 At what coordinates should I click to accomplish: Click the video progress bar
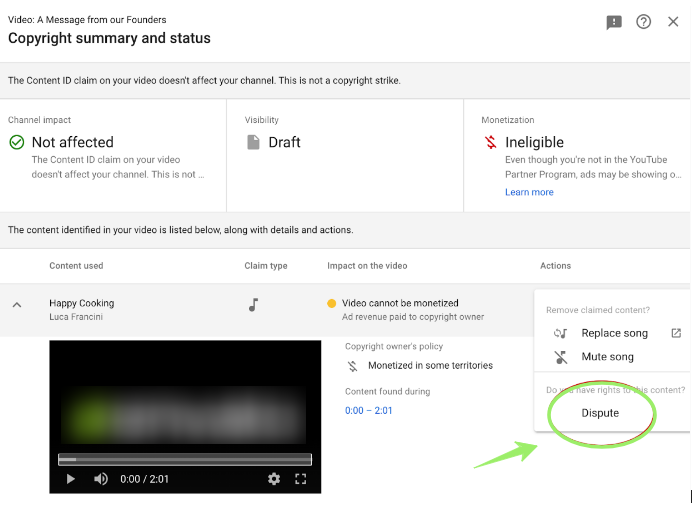(185, 460)
